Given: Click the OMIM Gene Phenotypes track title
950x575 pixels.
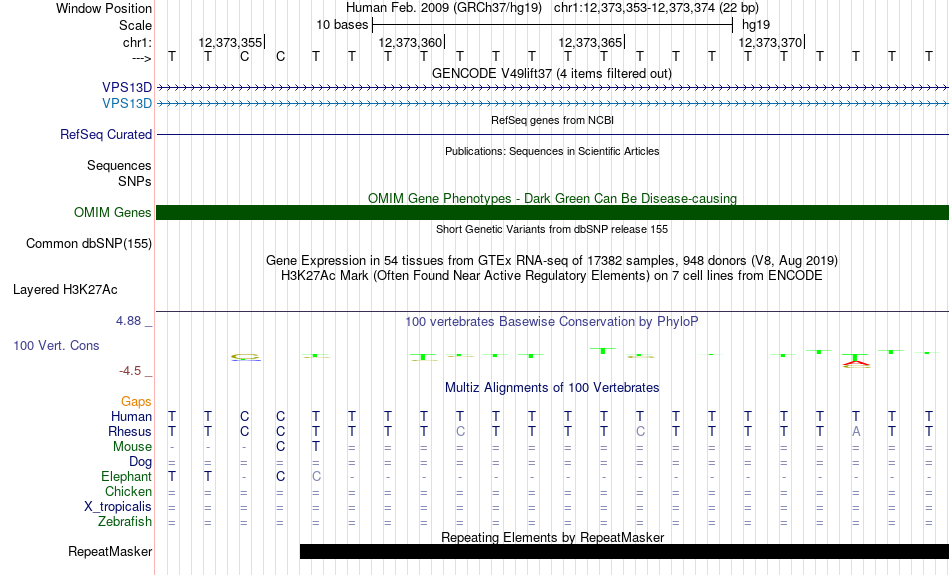Looking at the screenshot, I should pos(553,199).
